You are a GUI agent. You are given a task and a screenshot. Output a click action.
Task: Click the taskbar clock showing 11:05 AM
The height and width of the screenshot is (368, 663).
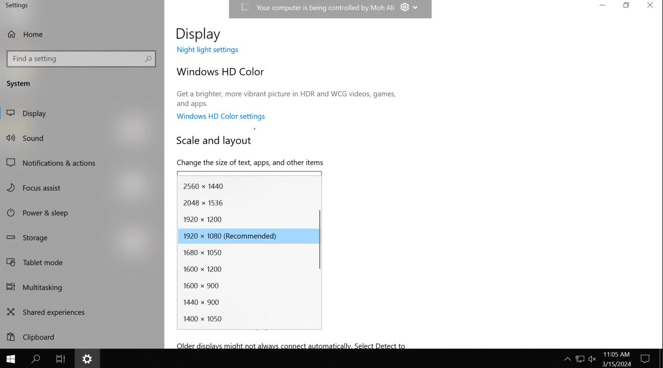point(616,359)
